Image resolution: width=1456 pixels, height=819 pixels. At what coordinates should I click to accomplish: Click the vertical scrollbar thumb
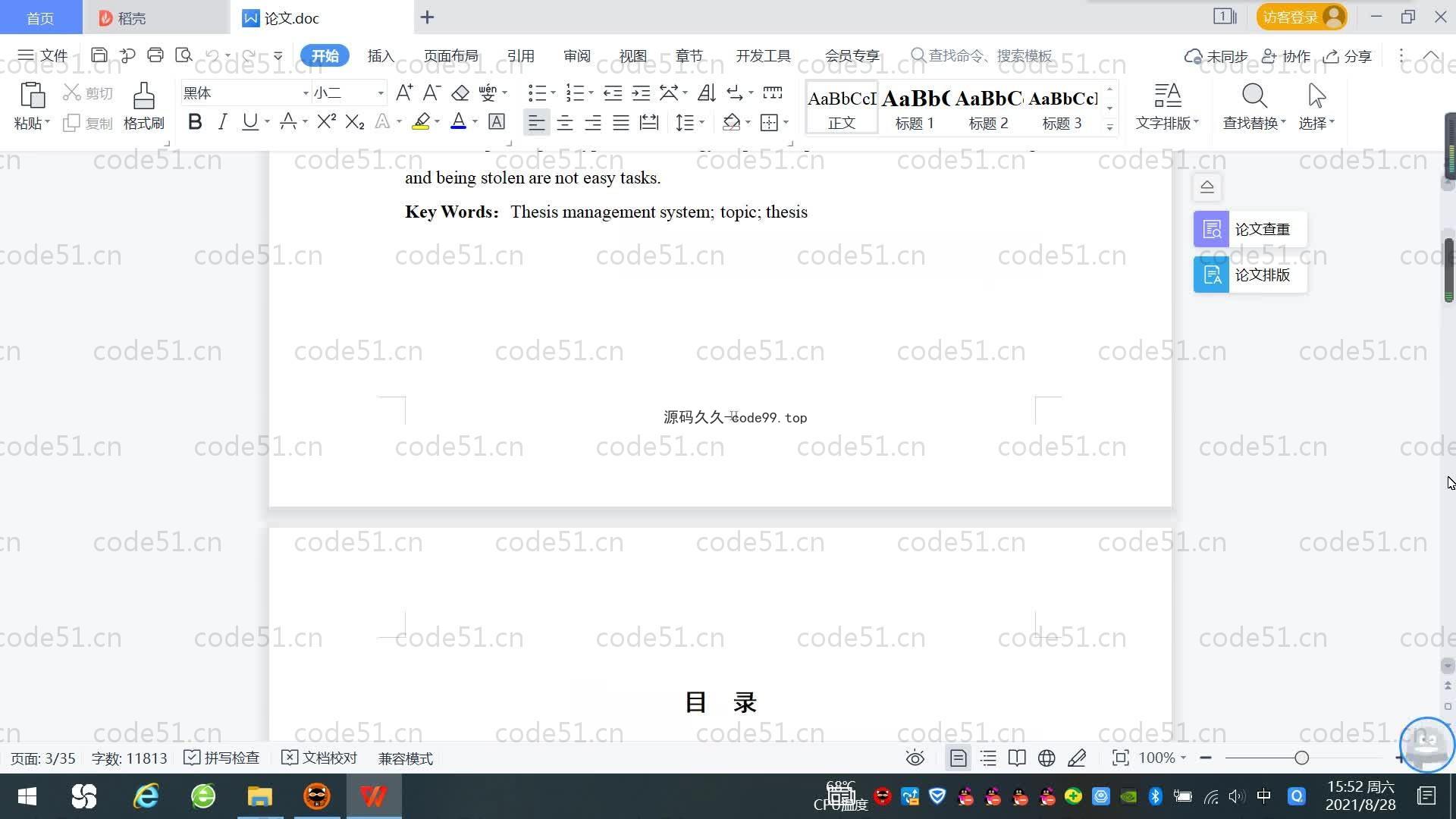[x=1449, y=269]
